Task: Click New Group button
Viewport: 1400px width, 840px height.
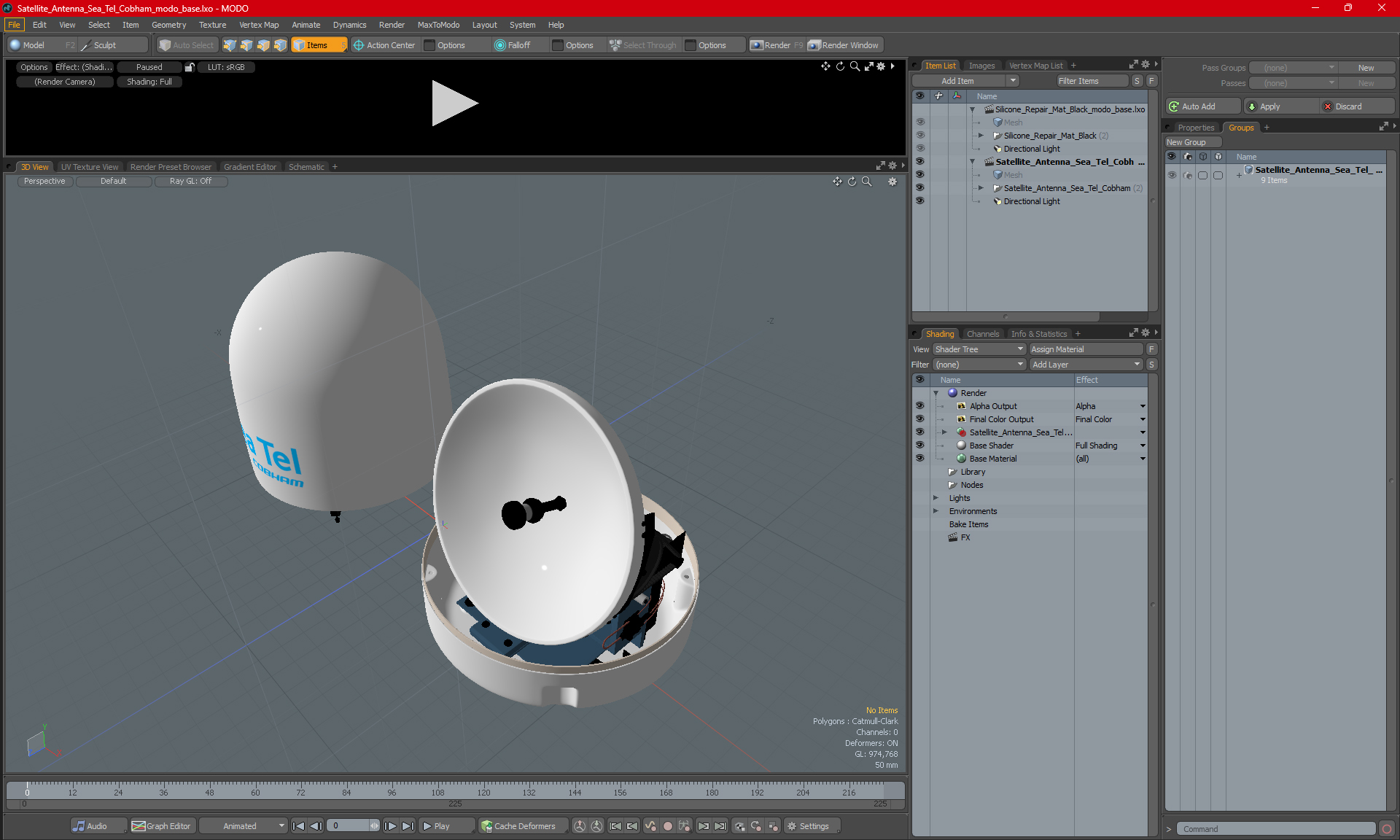Action: pyautogui.click(x=1193, y=142)
